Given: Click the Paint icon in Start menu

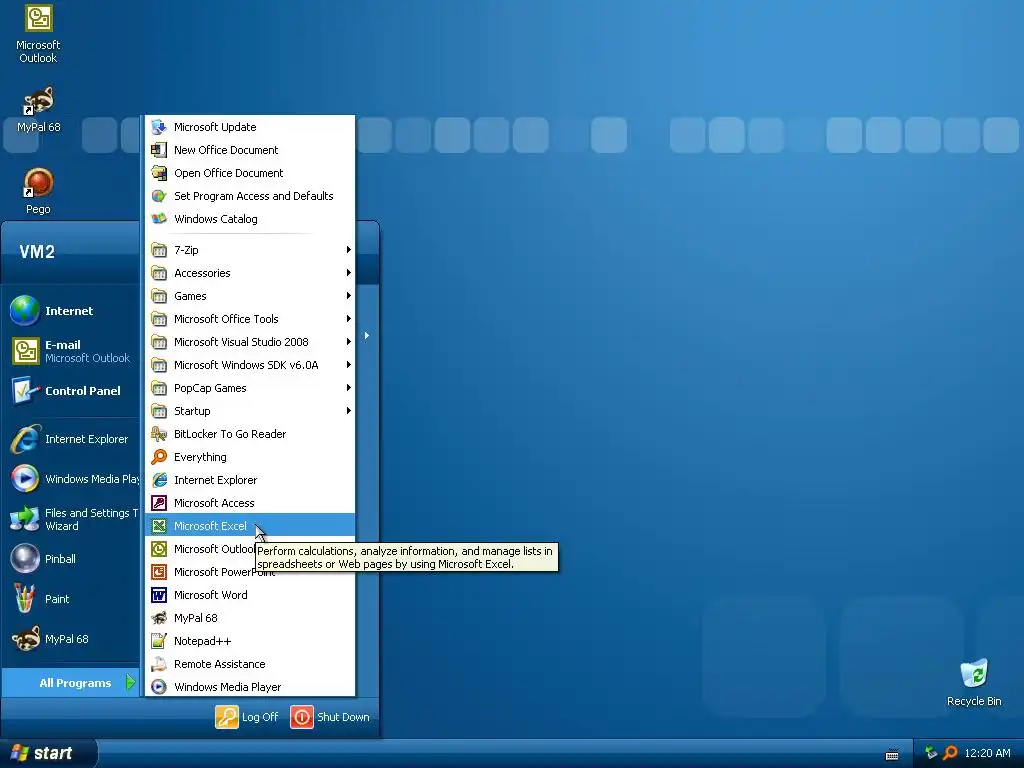Looking at the screenshot, I should pyautogui.click(x=25, y=599).
